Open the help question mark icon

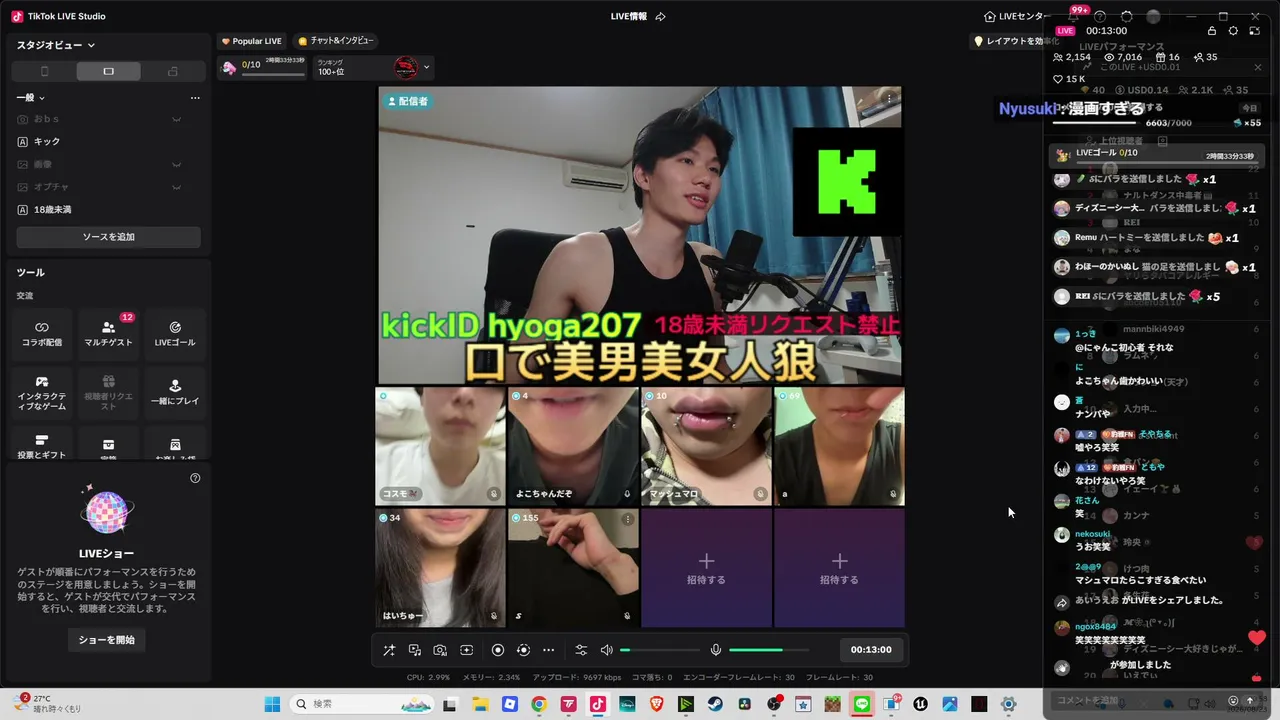1100,17
